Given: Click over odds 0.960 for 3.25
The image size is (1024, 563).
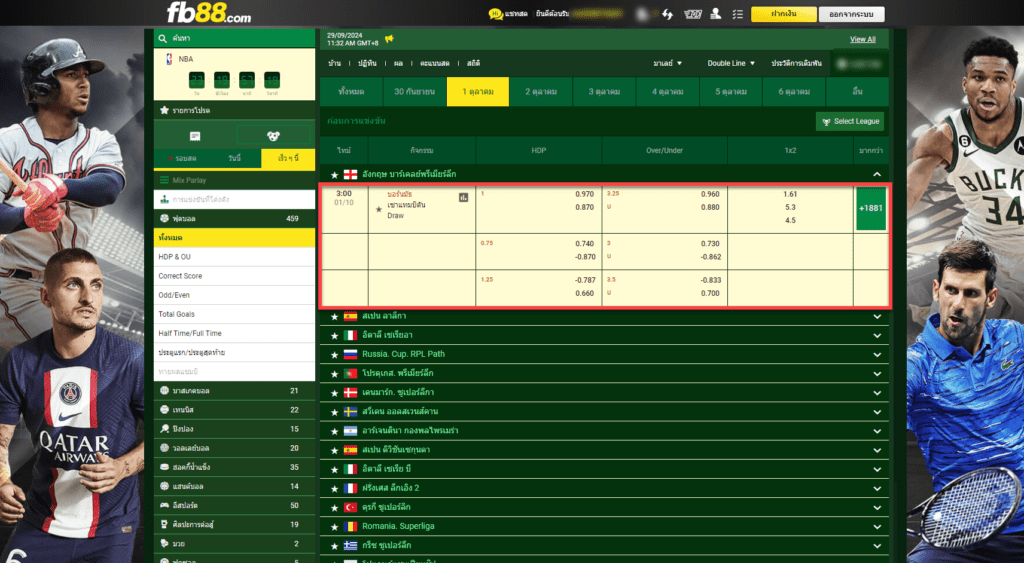Looking at the screenshot, I should click(x=710, y=194).
